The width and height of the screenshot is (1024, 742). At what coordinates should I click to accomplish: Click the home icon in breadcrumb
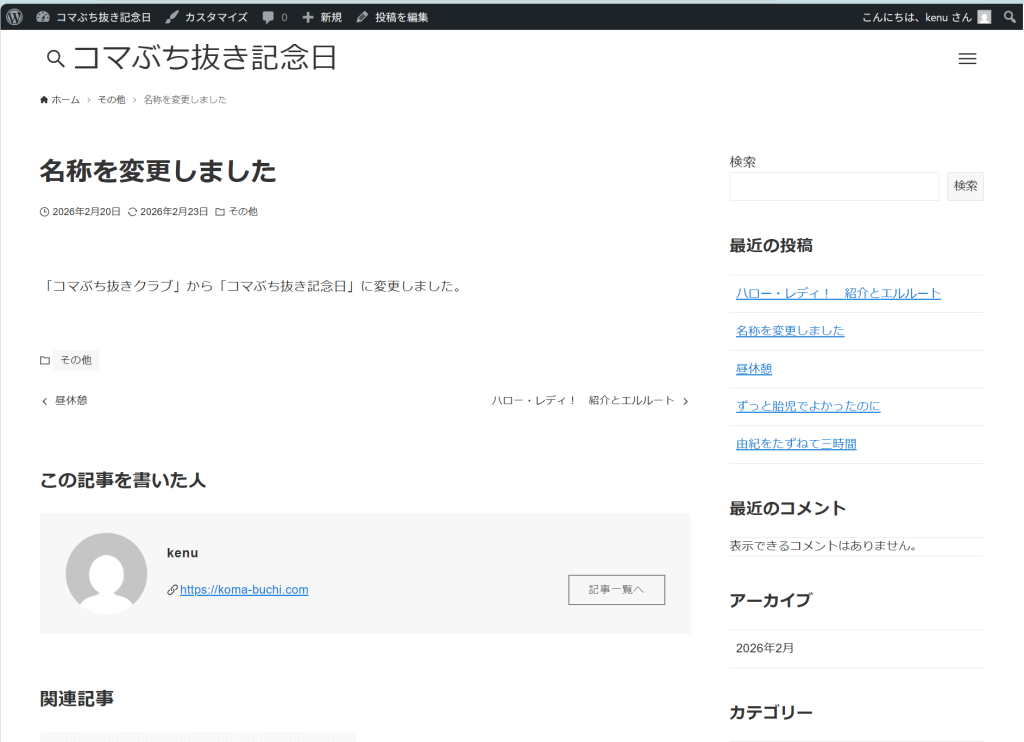44,100
